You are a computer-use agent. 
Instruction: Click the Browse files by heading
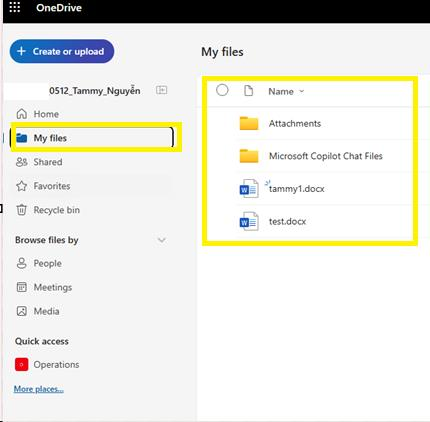47,240
